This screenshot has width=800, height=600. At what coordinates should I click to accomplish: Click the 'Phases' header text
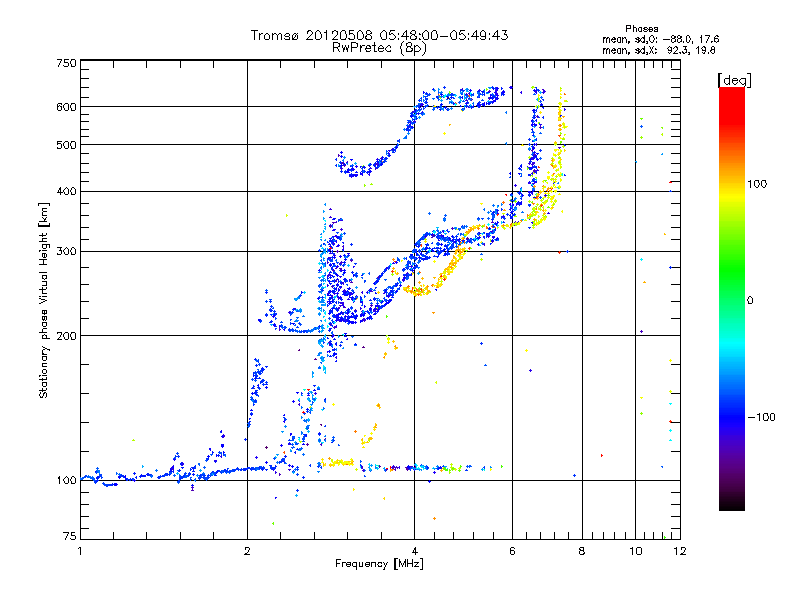click(x=642, y=29)
